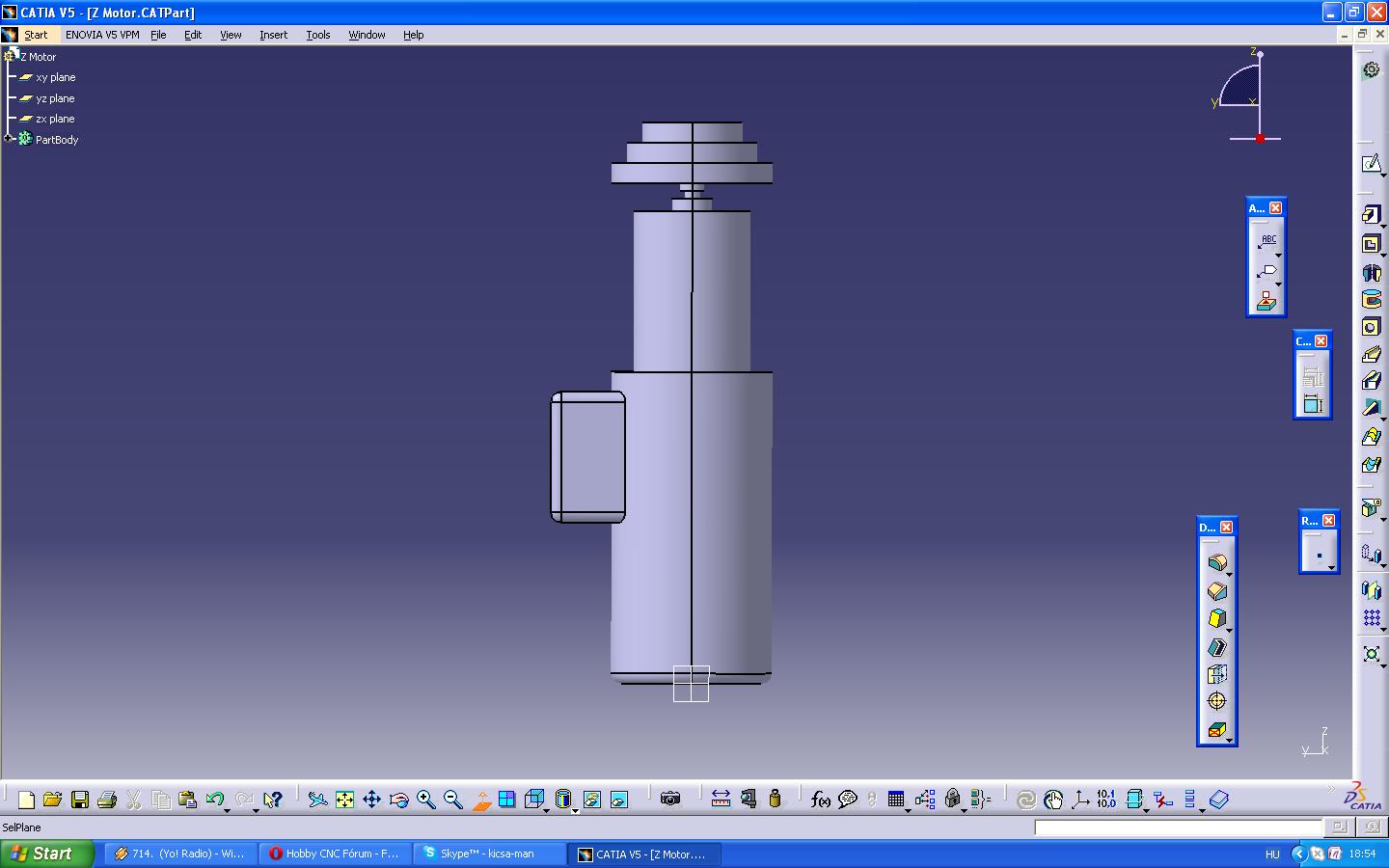Image resolution: width=1389 pixels, height=868 pixels.
Task: Toggle the Hide/Show icon
Action: (591, 800)
